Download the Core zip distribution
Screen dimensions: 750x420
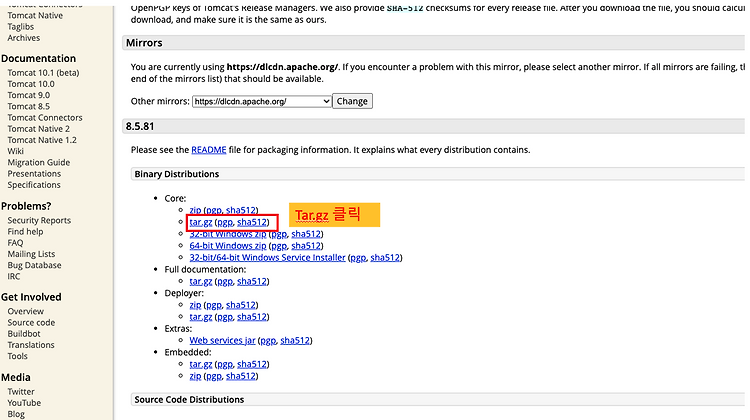195,210
